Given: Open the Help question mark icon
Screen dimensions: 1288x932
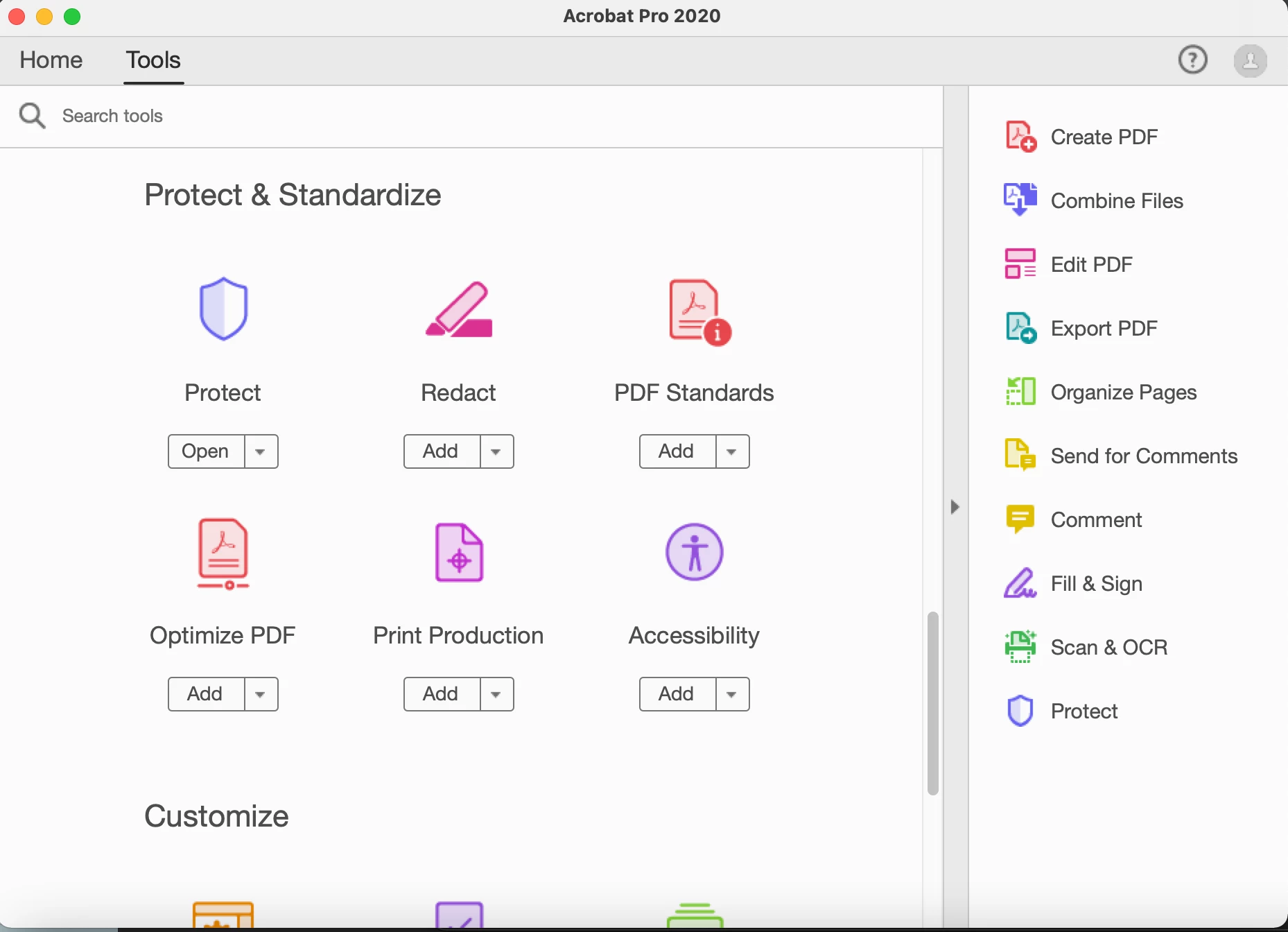Looking at the screenshot, I should [x=1193, y=60].
